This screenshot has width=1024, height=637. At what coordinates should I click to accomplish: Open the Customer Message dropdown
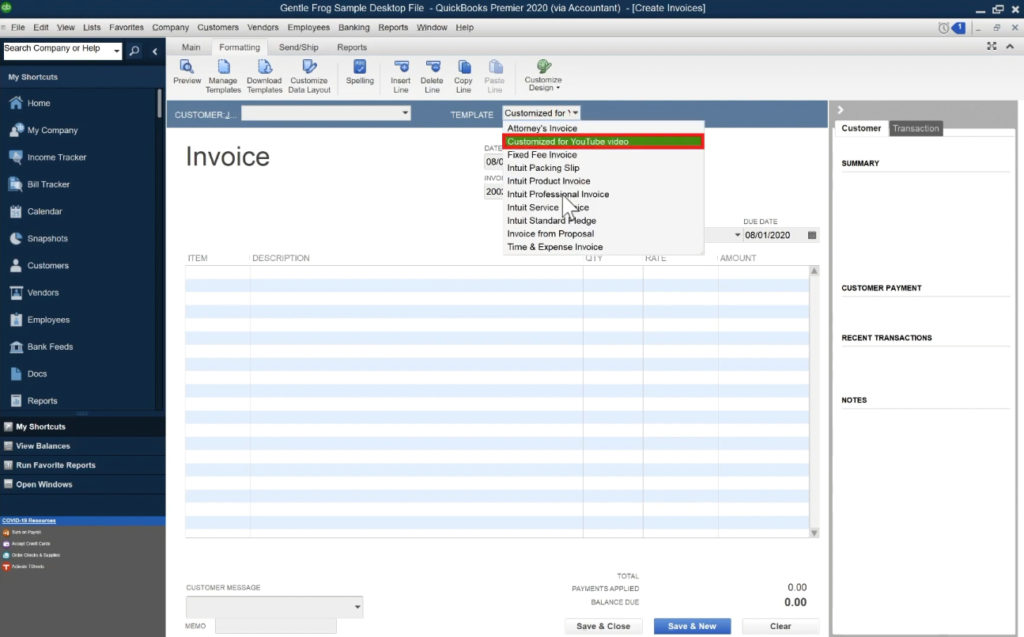(x=355, y=606)
